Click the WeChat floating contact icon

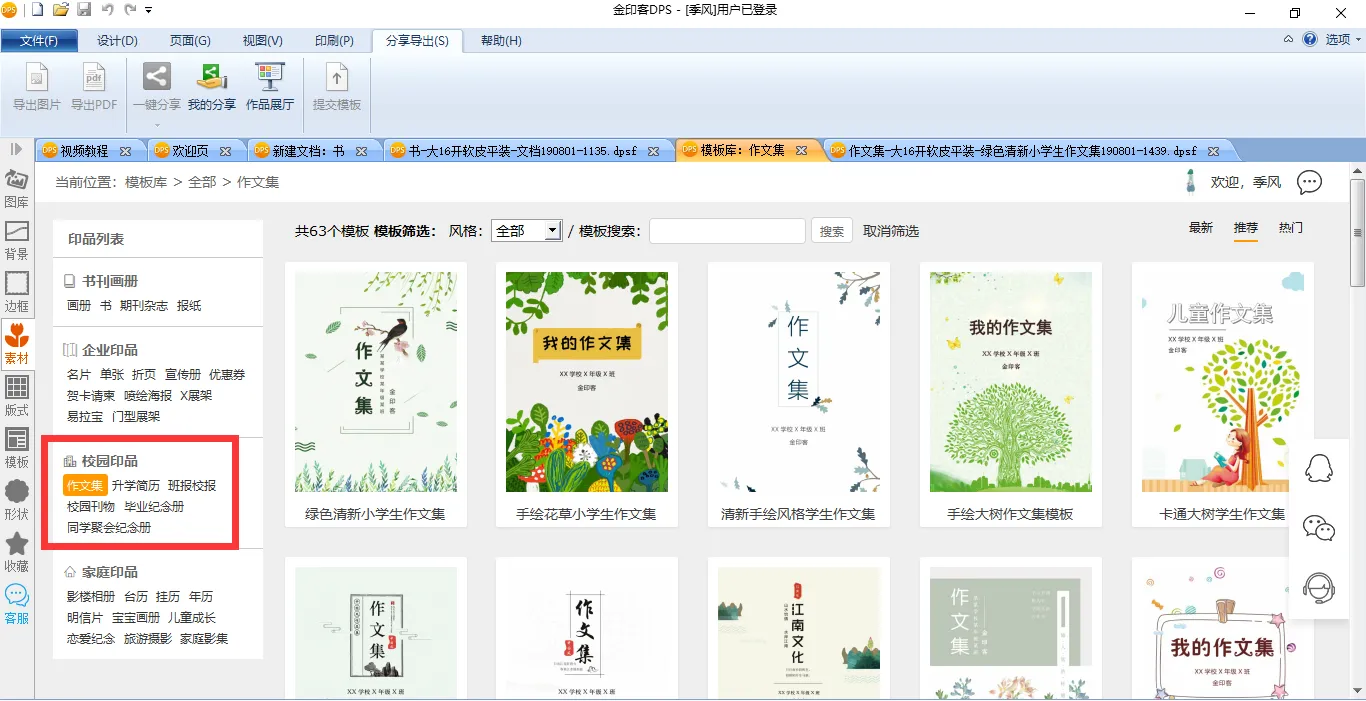[1320, 528]
